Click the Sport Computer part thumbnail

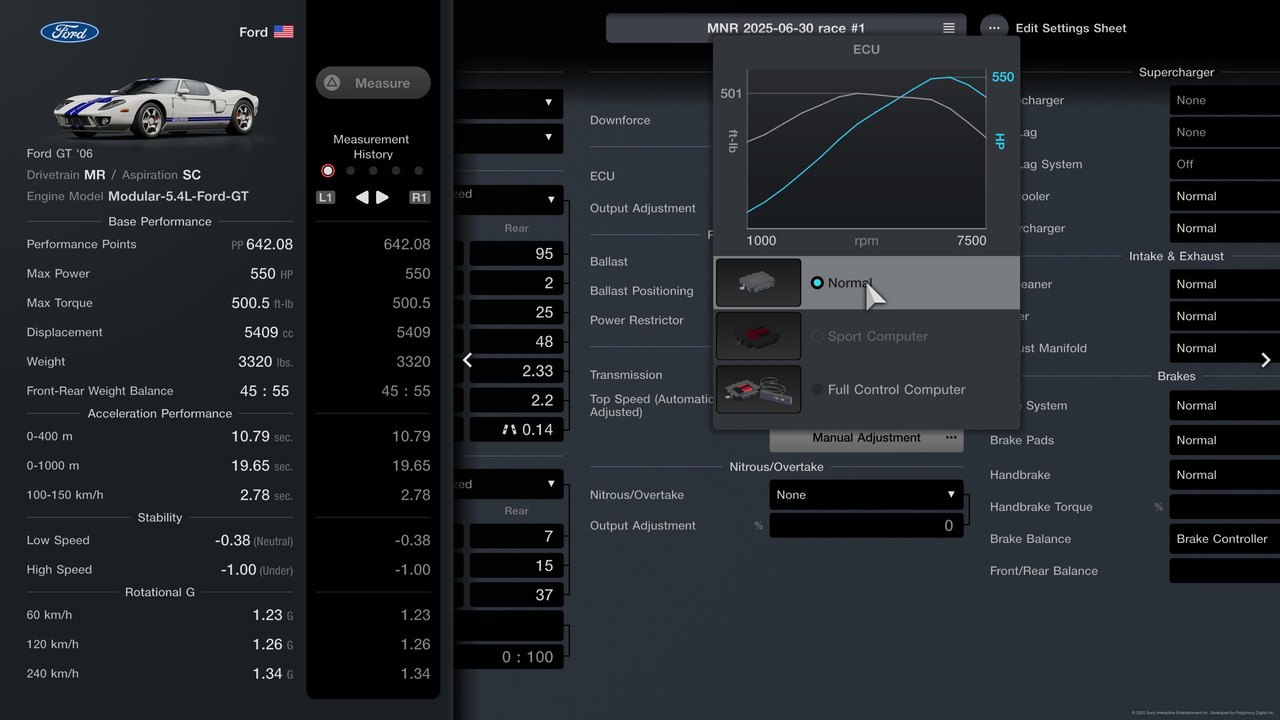click(x=759, y=336)
